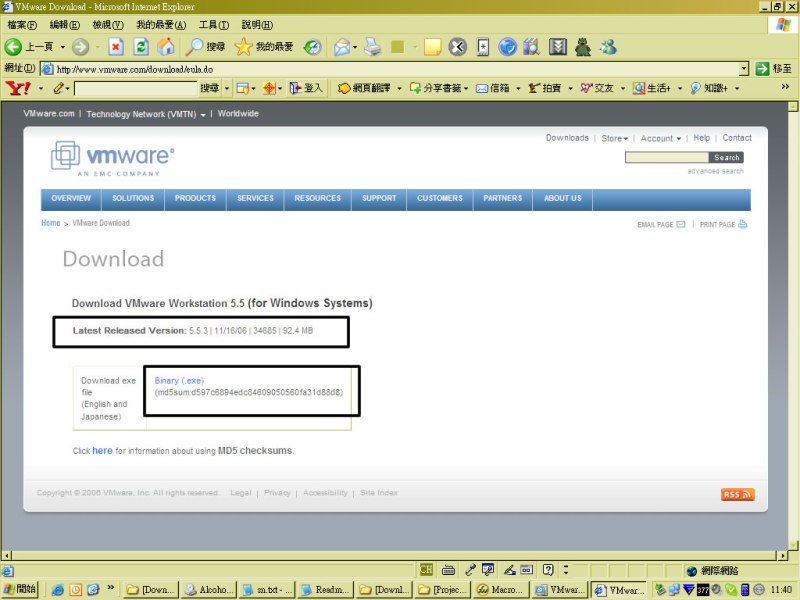Click the VMware logo

coord(113,159)
